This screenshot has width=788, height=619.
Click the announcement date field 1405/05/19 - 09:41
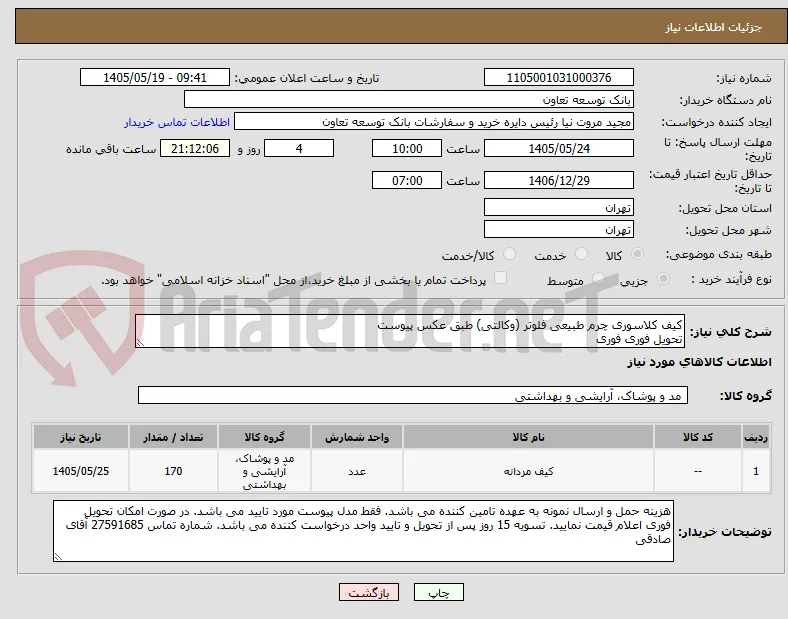tap(155, 78)
